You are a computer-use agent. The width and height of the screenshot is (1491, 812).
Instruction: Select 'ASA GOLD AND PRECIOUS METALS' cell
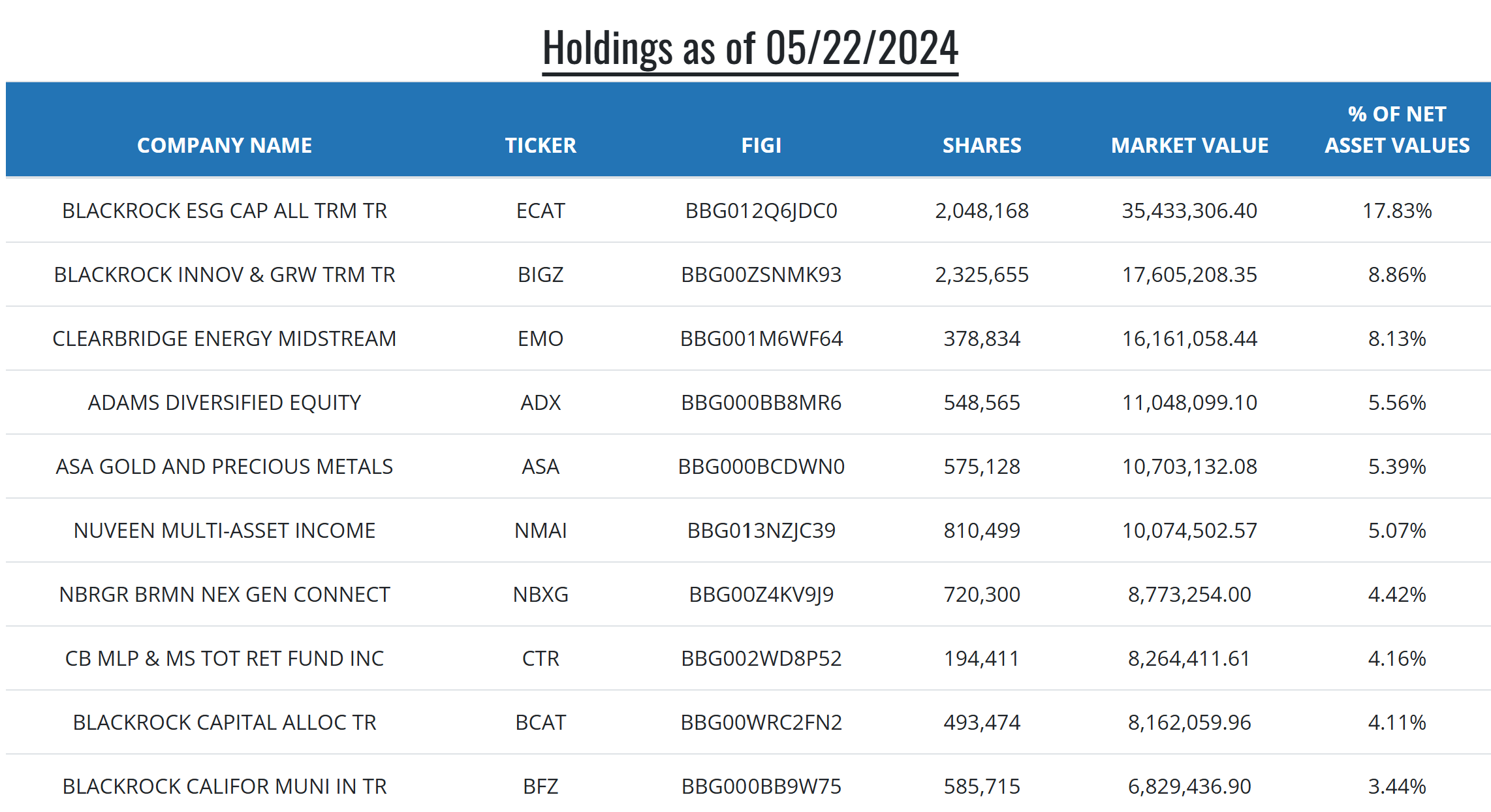(225, 467)
